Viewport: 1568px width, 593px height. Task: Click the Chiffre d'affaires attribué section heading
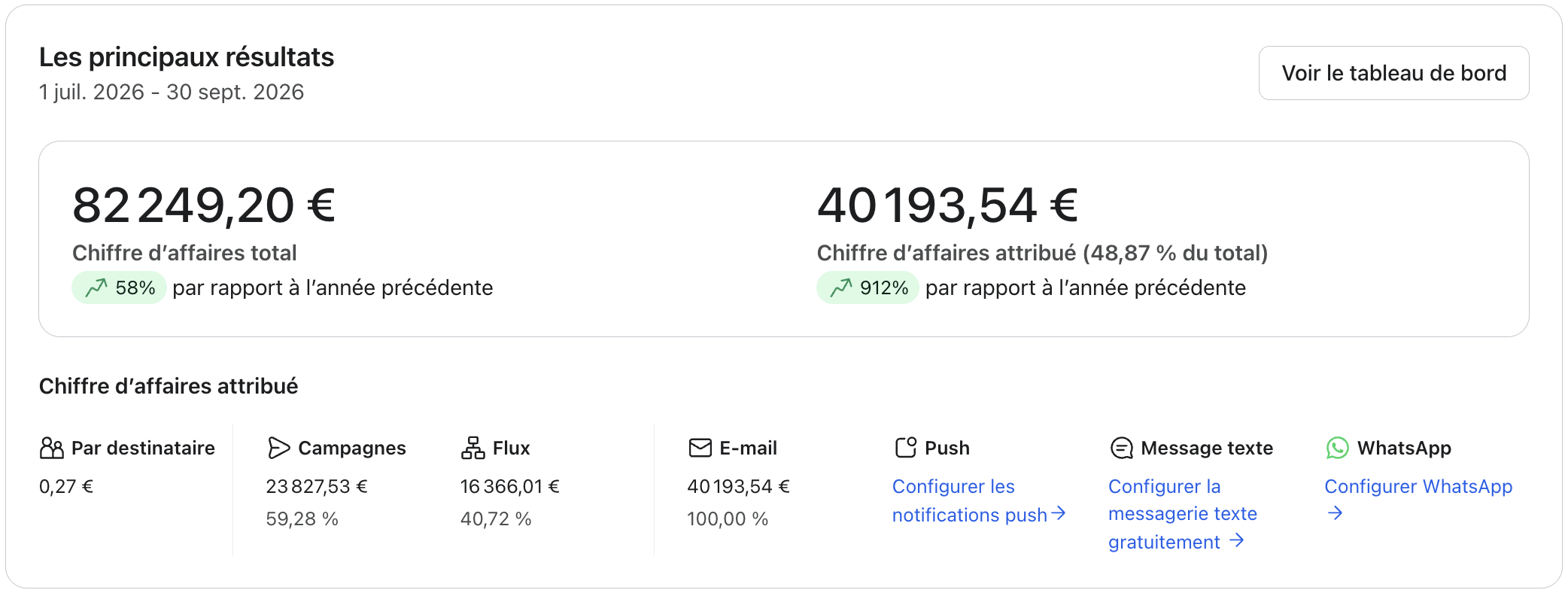169,386
